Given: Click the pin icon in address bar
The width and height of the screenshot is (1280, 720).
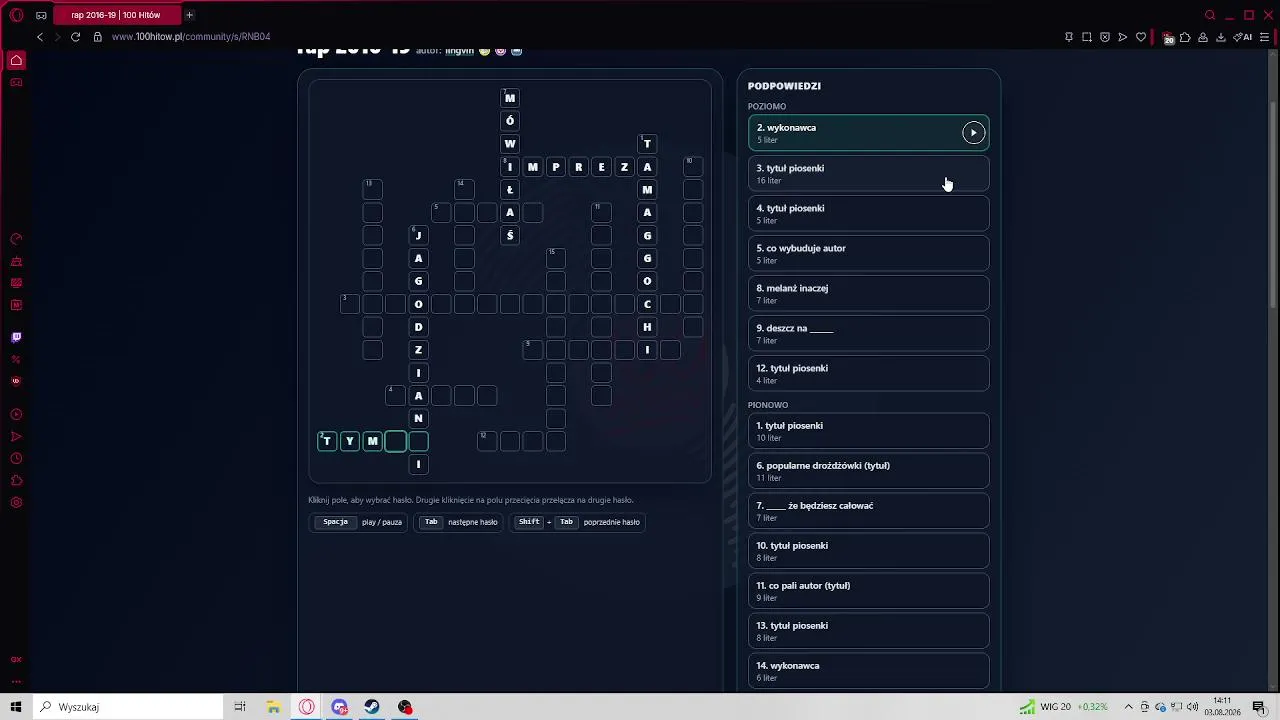Looking at the screenshot, I should (1069, 37).
